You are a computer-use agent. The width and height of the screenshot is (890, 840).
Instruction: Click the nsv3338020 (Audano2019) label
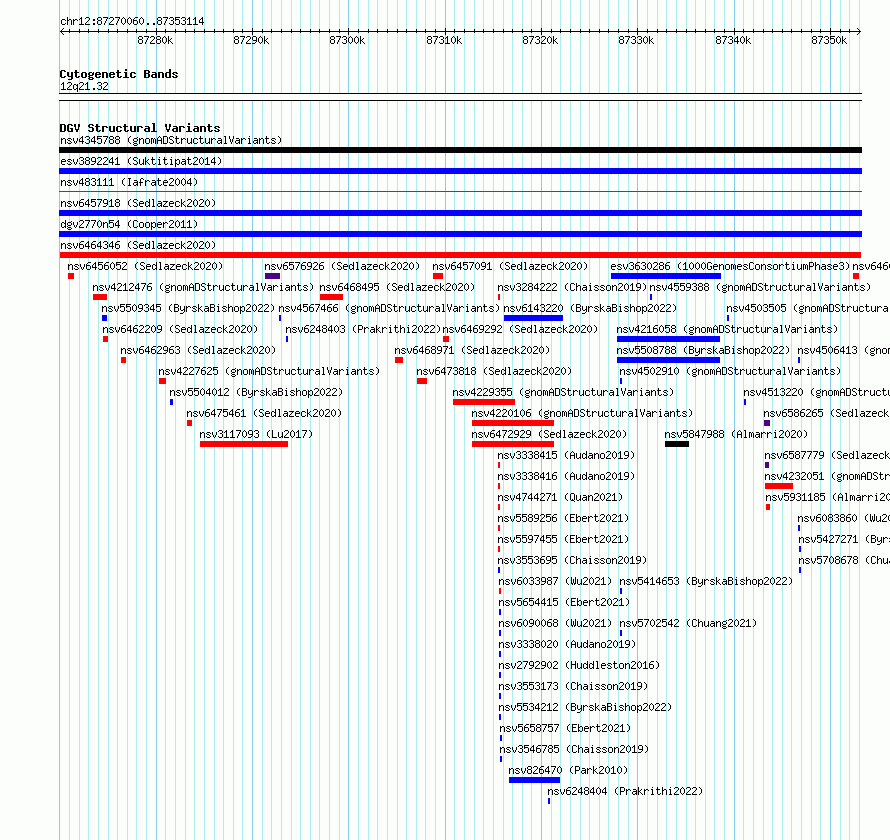coord(567,644)
